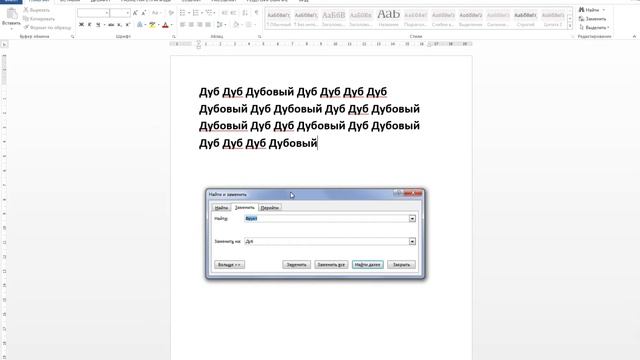Switch to the Перейти tab in dialog
This screenshot has width=640, height=360.
[x=270, y=208]
